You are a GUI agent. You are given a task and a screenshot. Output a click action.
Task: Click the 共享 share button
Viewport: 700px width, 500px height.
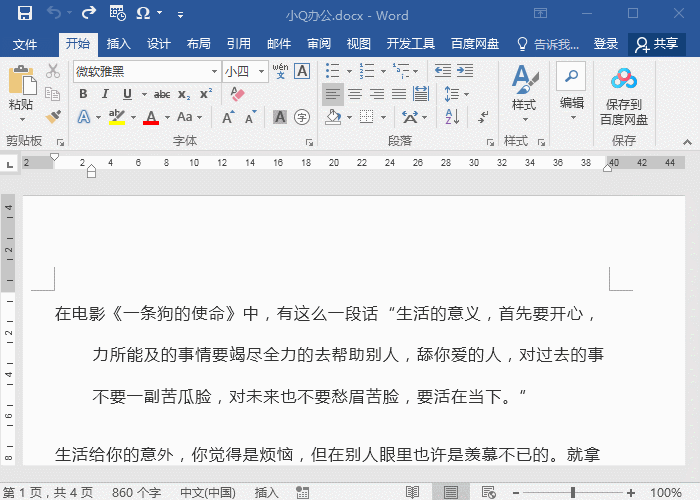click(656, 44)
